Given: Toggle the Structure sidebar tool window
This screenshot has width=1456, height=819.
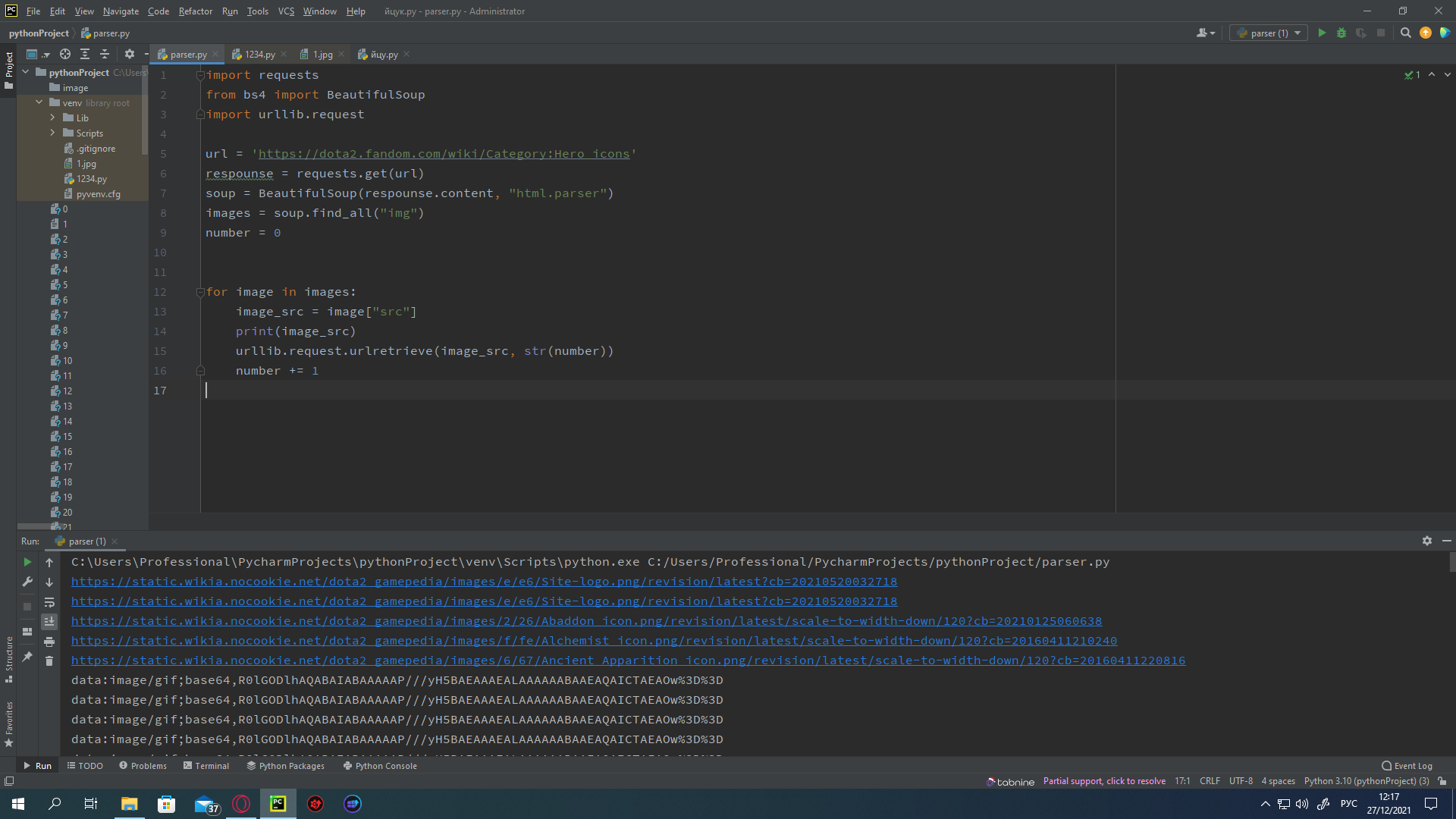Looking at the screenshot, I should pyautogui.click(x=9, y=658).
